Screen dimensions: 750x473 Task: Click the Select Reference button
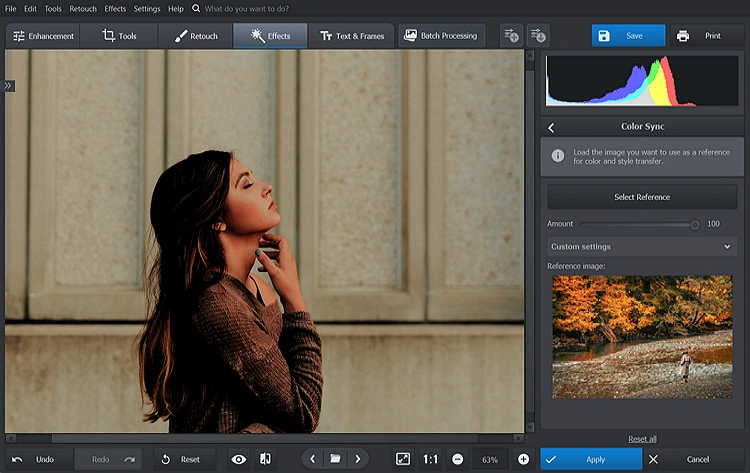point(642,197)
